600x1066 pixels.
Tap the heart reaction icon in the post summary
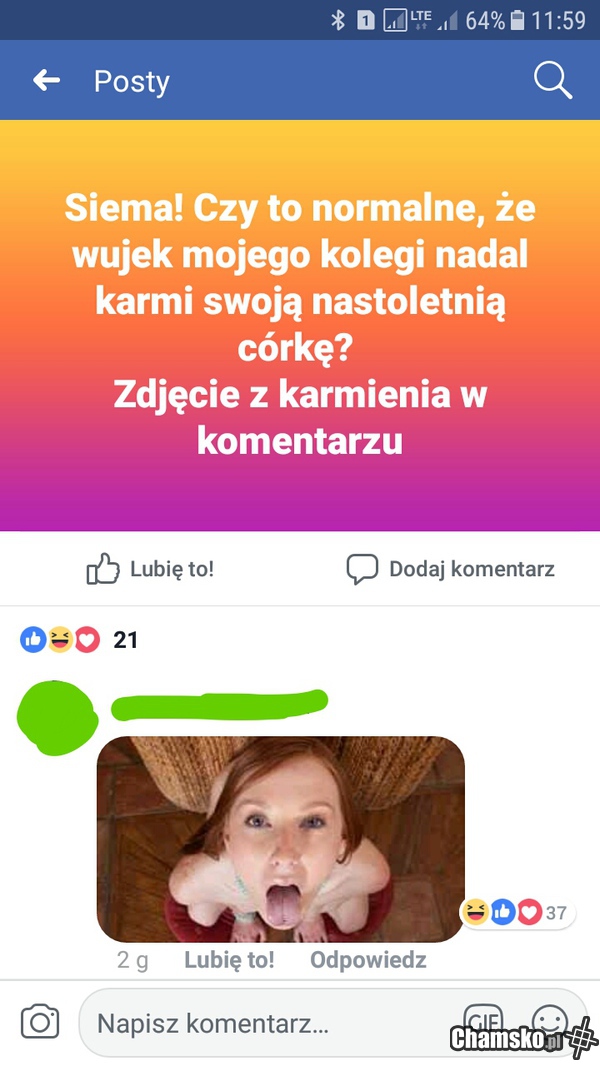pos(87,640)
